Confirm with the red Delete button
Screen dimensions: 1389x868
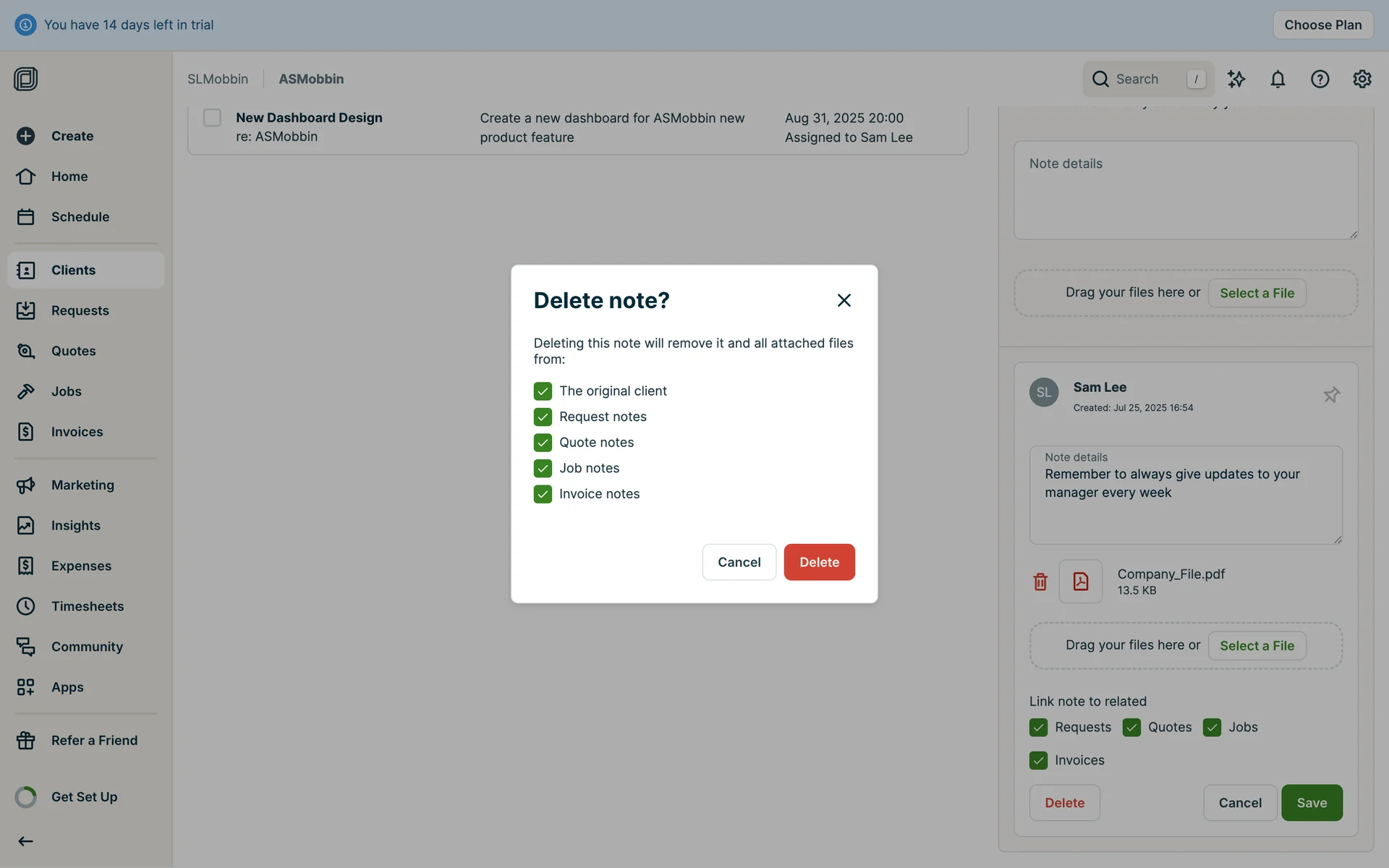(x=819, y=562)
